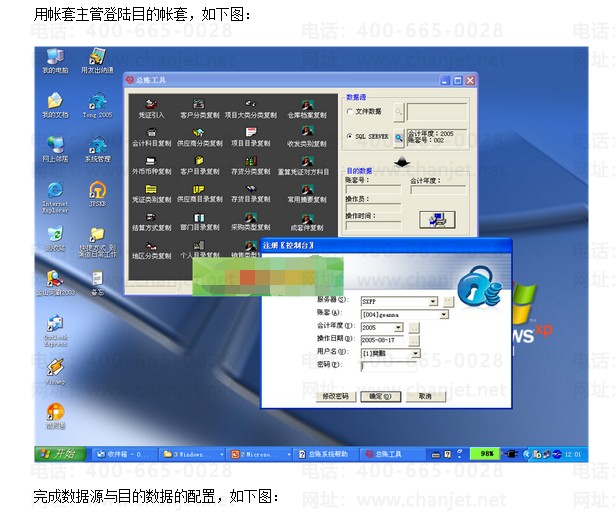Open the JPSKB desktop shortcut
This screenshot has width=616, height=517.
[x=97, y=194]
